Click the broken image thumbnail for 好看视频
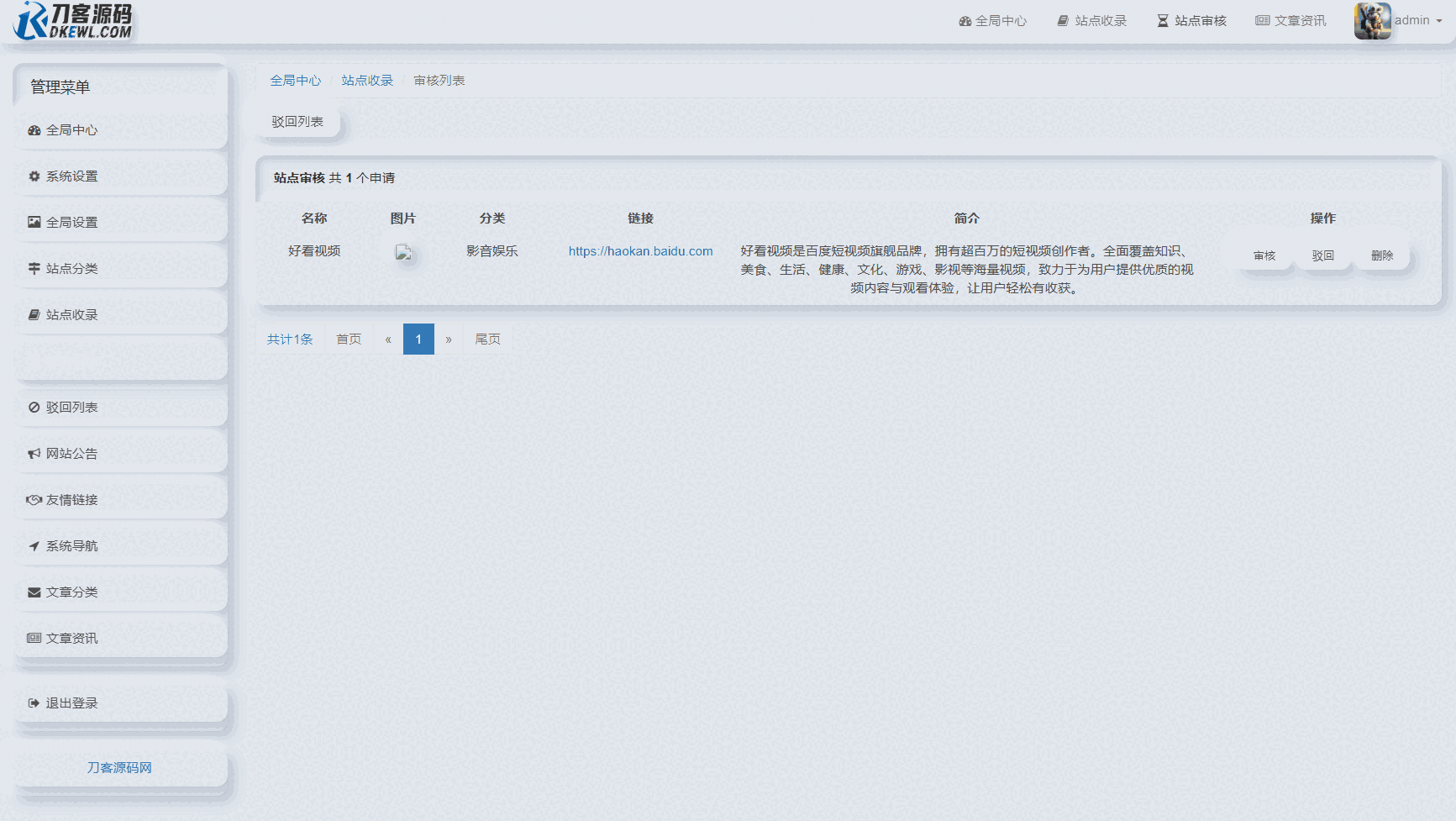 404,252
